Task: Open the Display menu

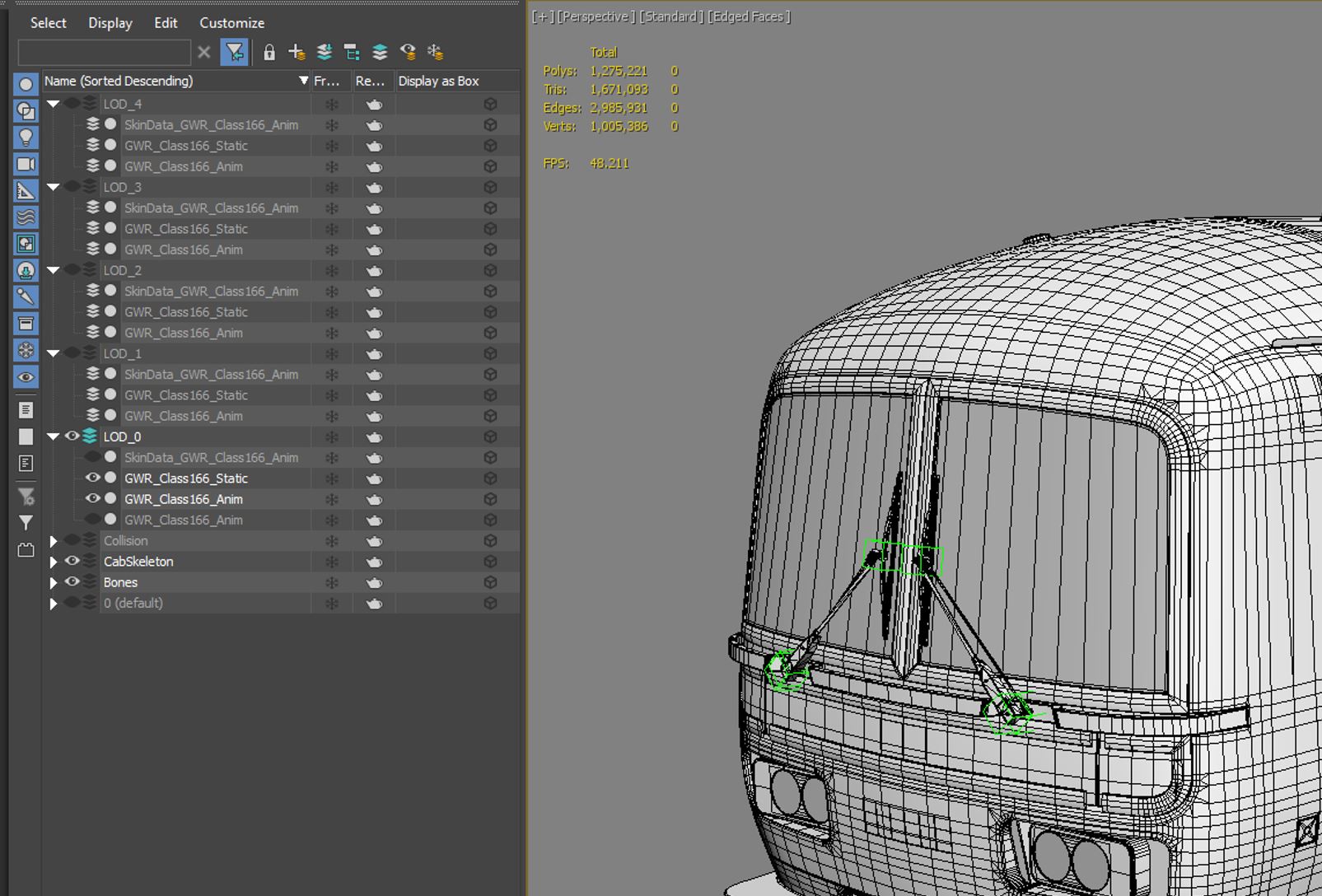Action: [x=110, y=23]
